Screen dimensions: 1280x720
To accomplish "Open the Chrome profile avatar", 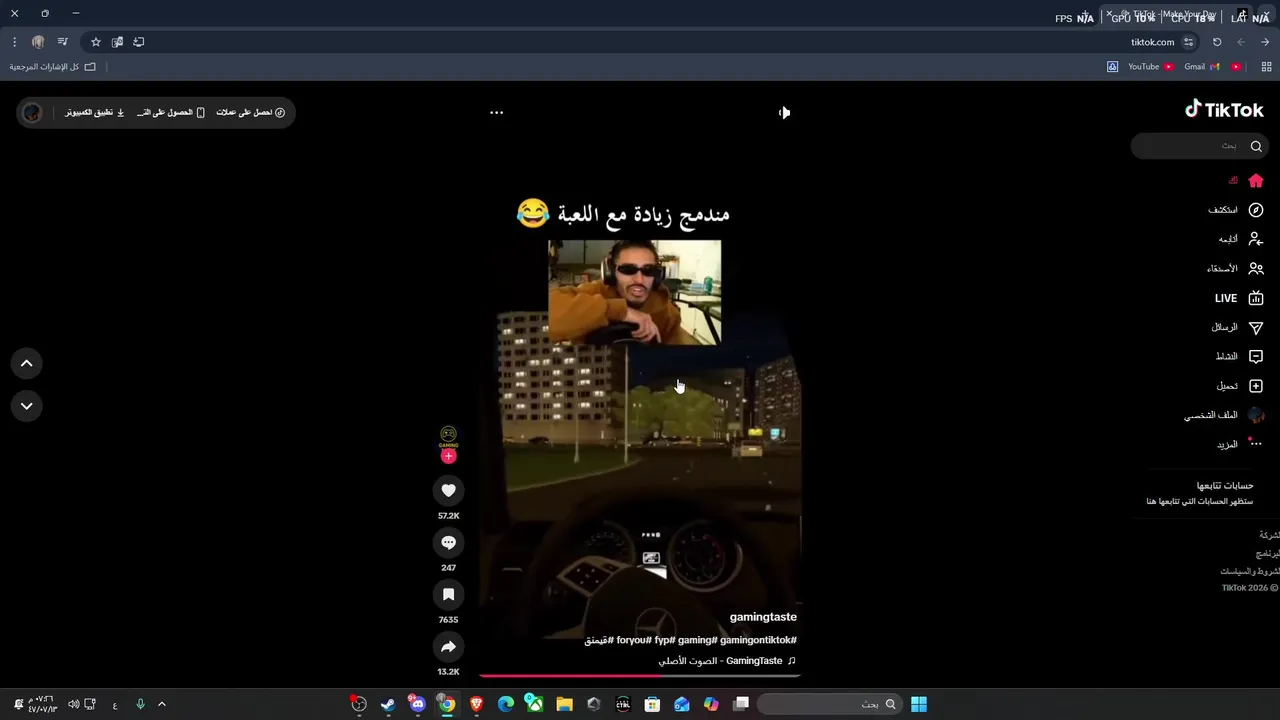I will (x=38, y=42).
